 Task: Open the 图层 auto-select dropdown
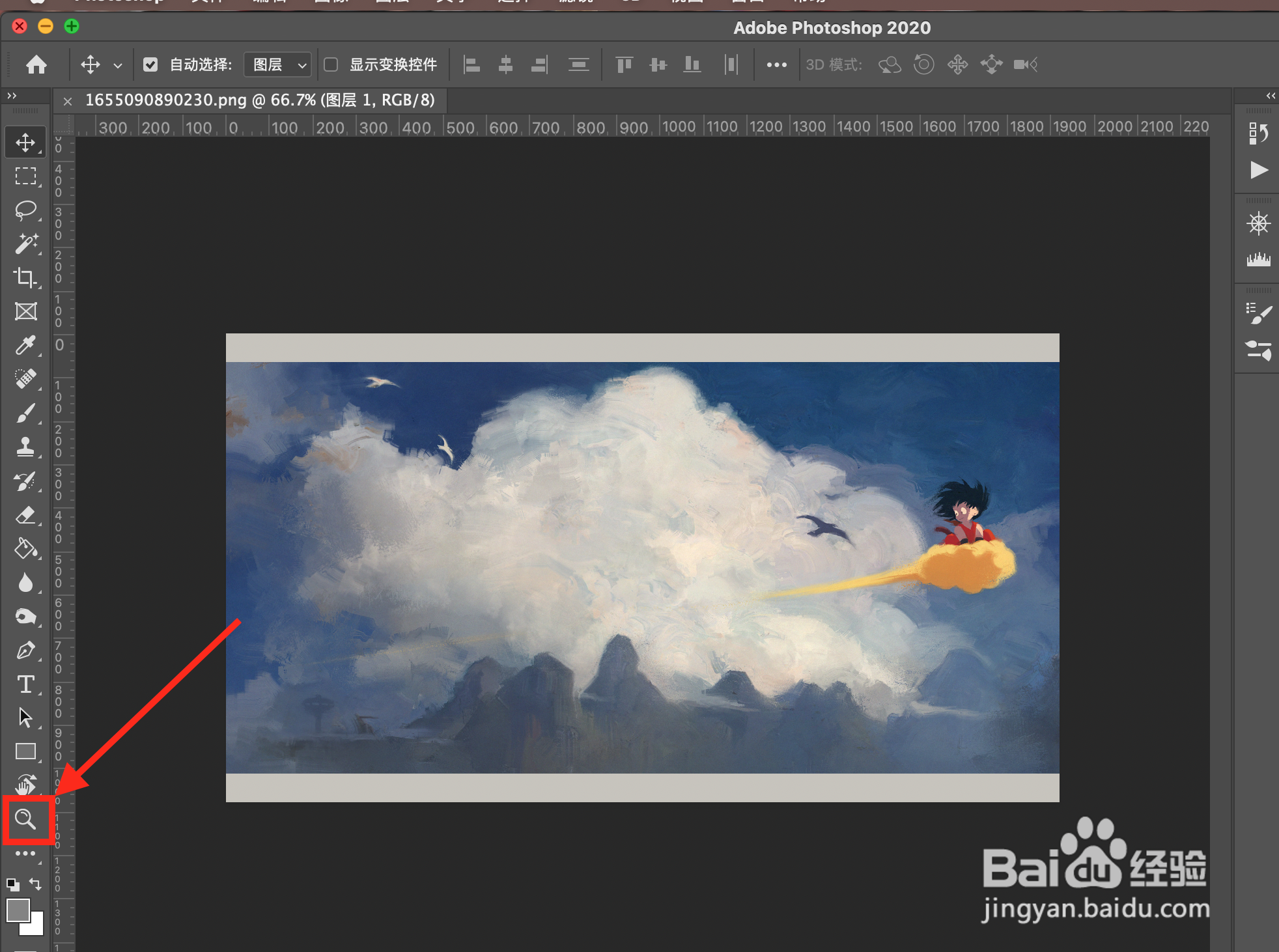[x=277, y=64]
